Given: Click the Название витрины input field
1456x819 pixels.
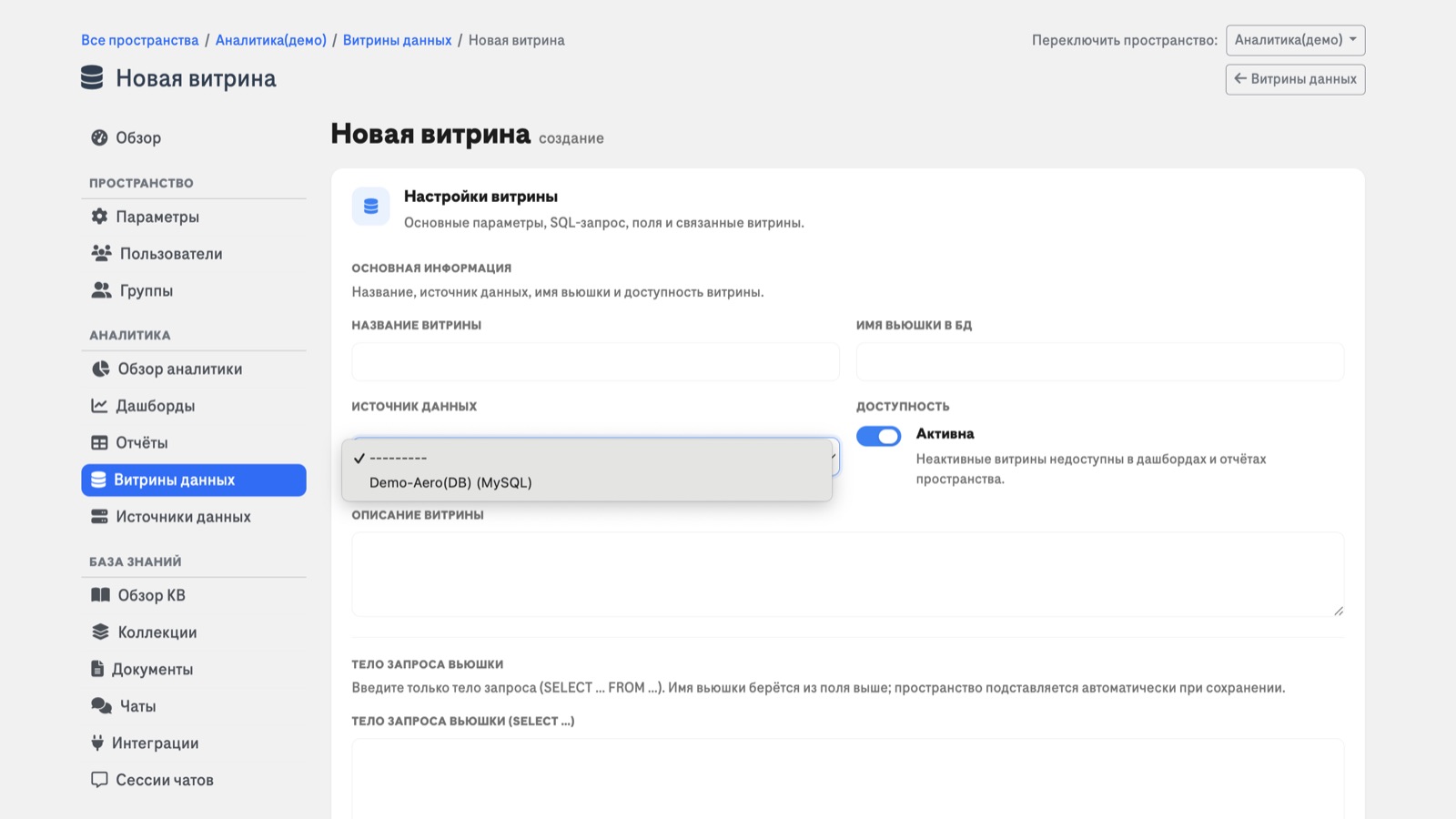Looking at the screenshot, I should click(x=595, y=361).
